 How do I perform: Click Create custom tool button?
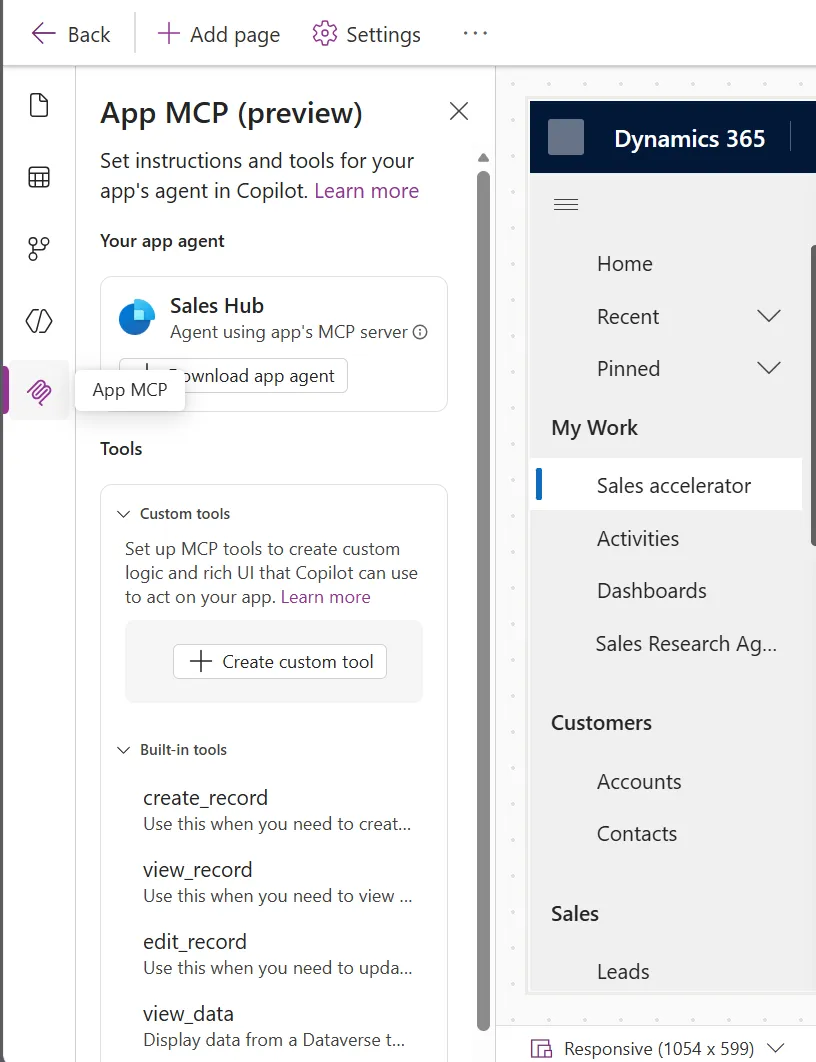coord(280,662)
